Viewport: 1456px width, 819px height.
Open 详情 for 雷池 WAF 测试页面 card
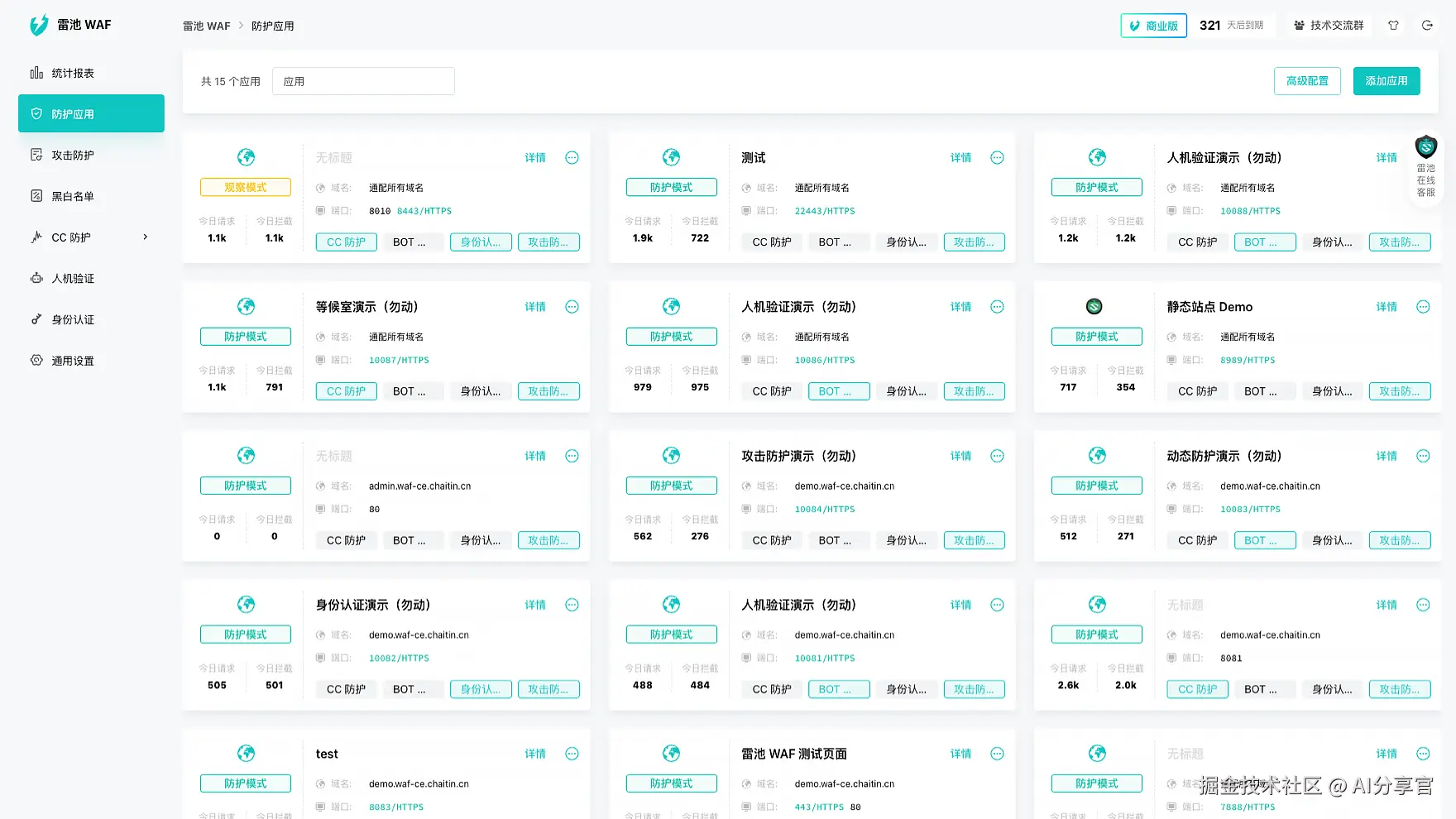tap(961, 754)
